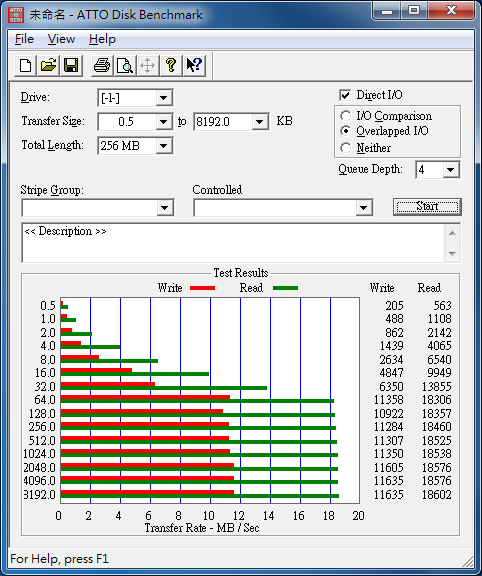The height and width of the screenshot is (576, 482).
Task: Expand the Drive dropdown list
Action: point(163,98)
